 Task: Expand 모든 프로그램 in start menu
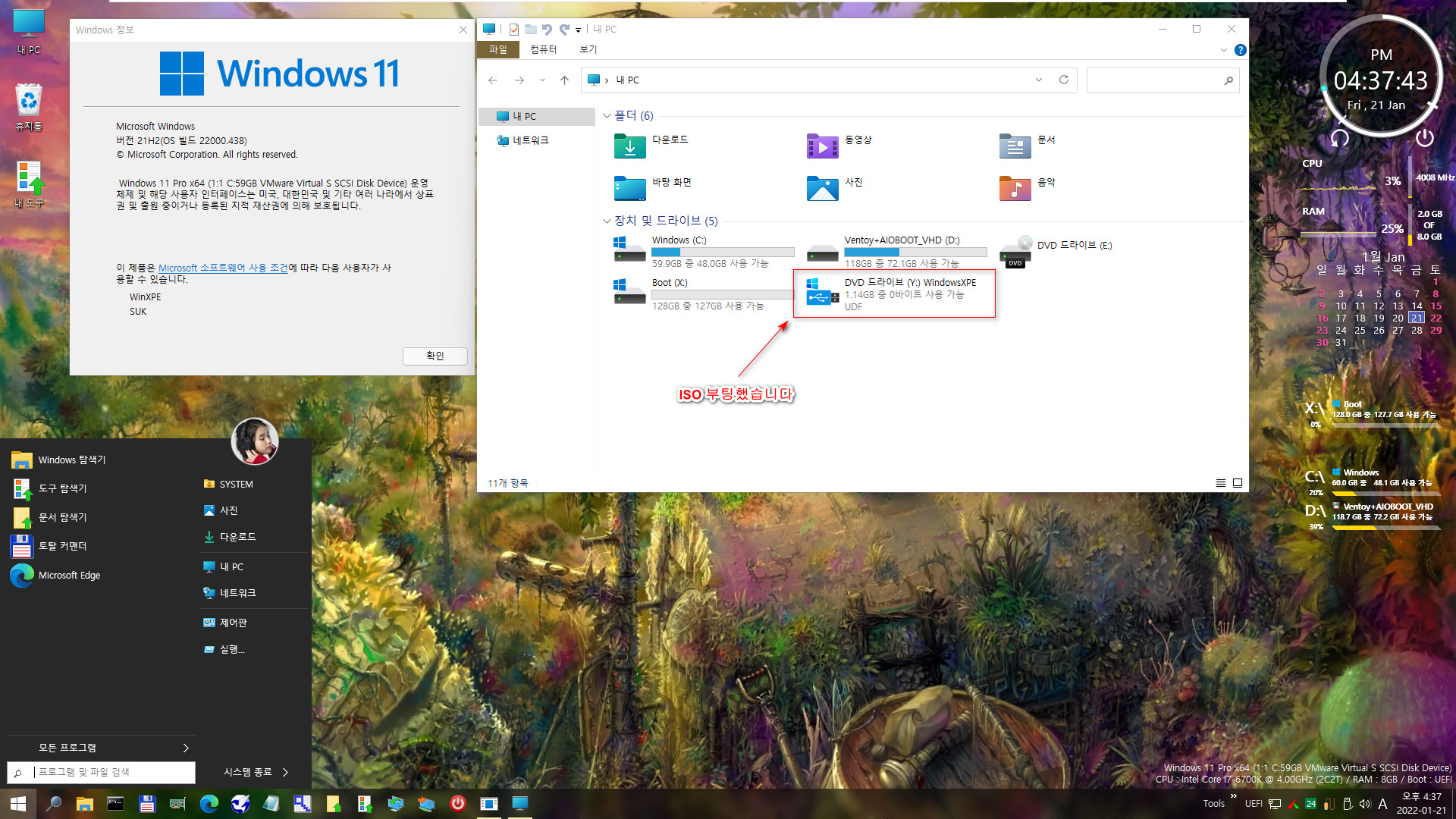click(186, 748)
